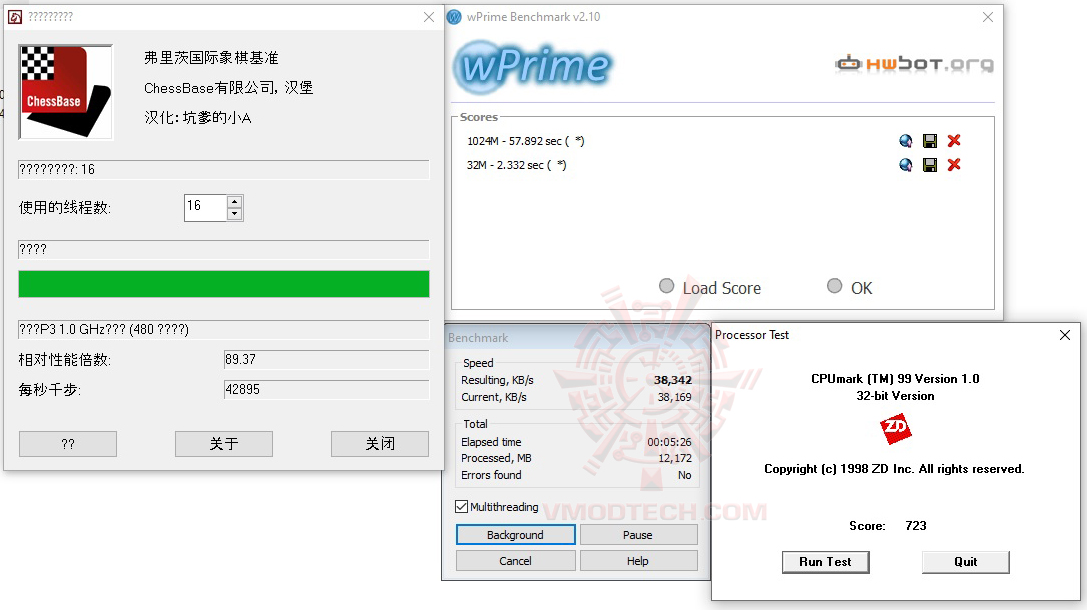Click the ChessBase logo in Fritz benchmark

(66, 92)
